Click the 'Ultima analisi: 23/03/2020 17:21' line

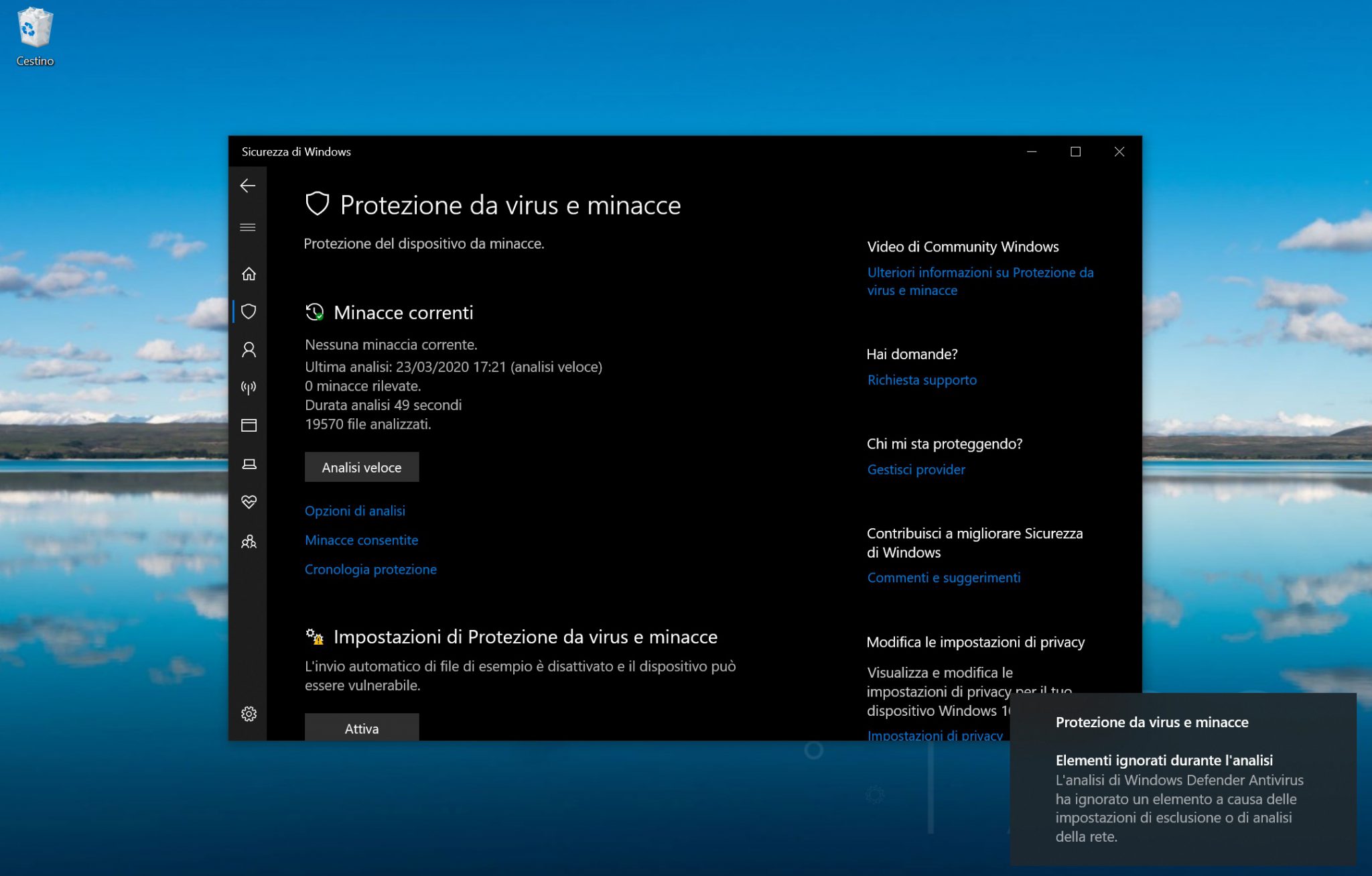(x=454, y=367)
